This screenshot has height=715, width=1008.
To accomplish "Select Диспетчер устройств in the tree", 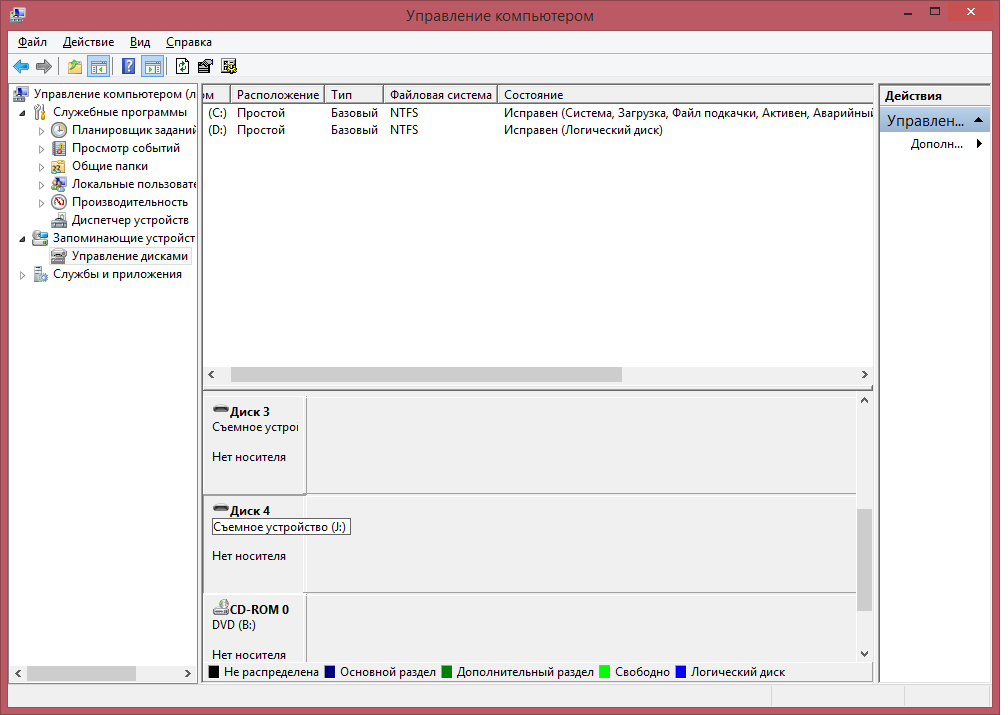I will tap(129, 220).
